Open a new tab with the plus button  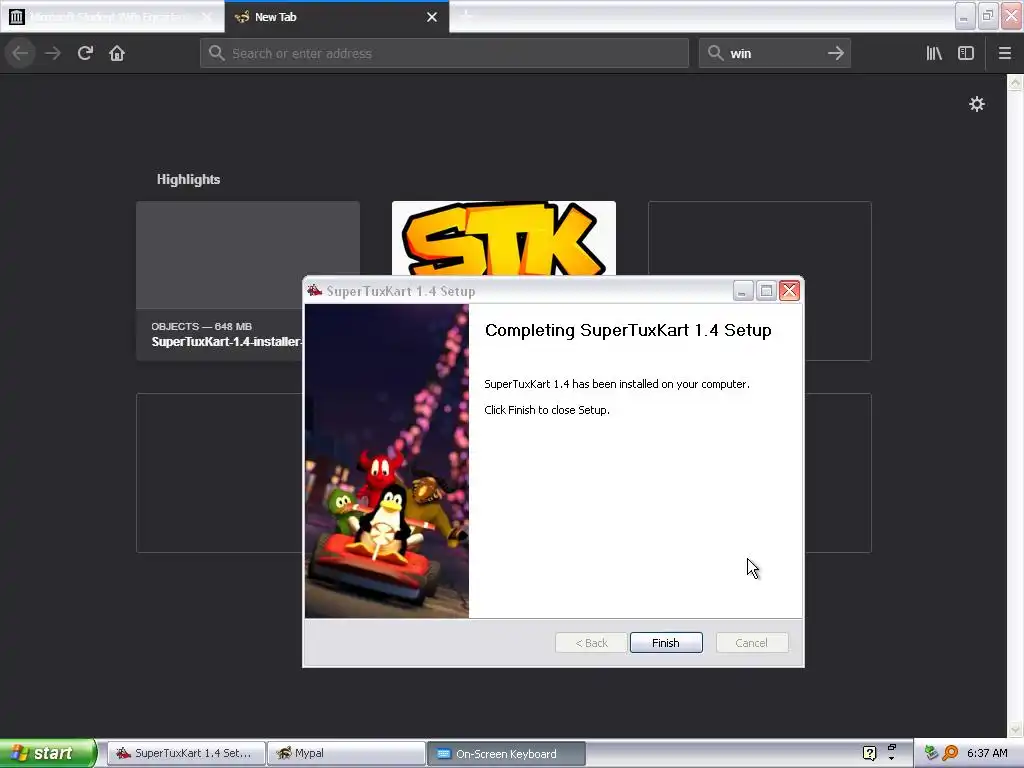(x=466, y=16)
